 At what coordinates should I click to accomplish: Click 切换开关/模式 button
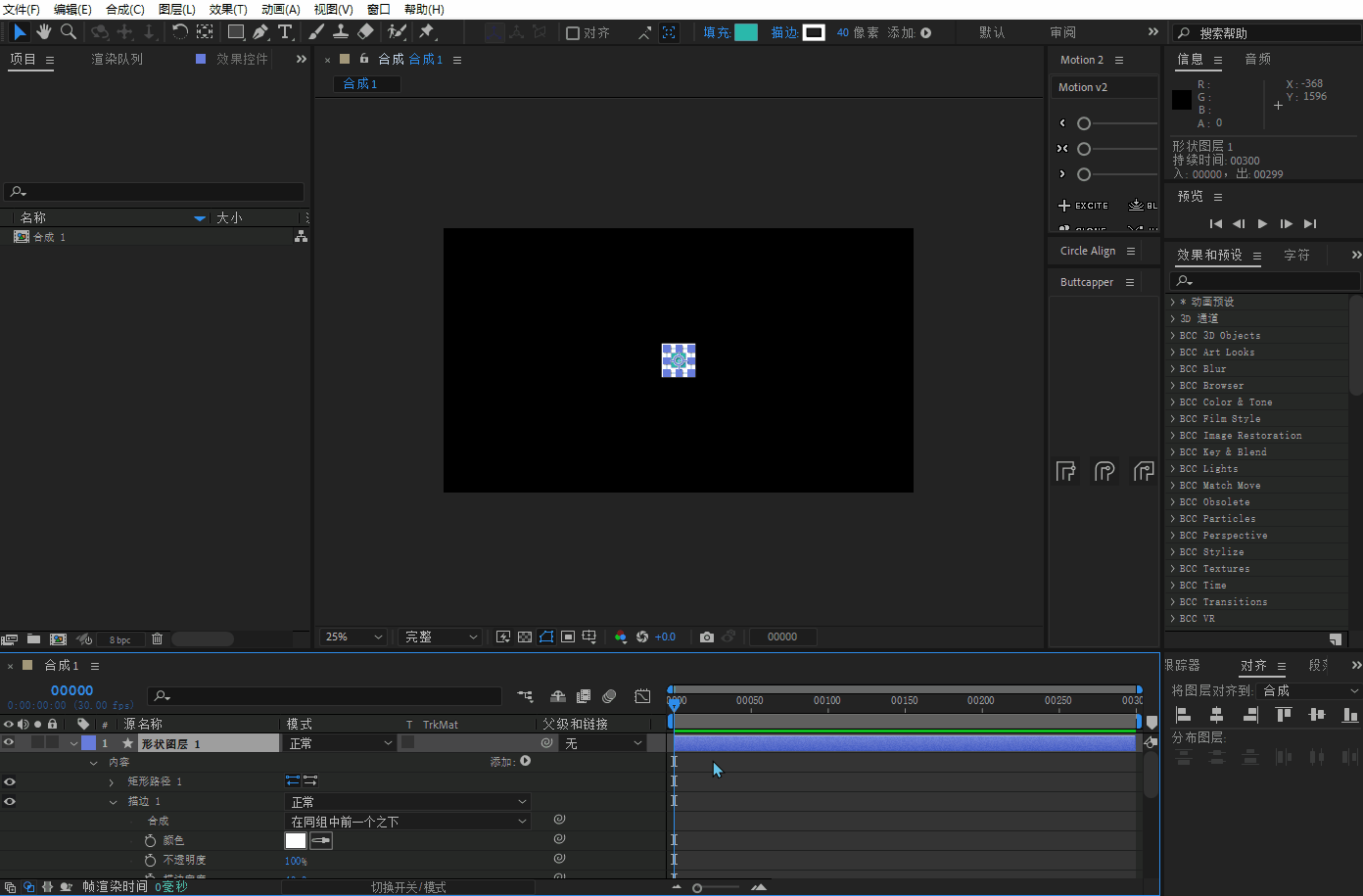(408, 887)
